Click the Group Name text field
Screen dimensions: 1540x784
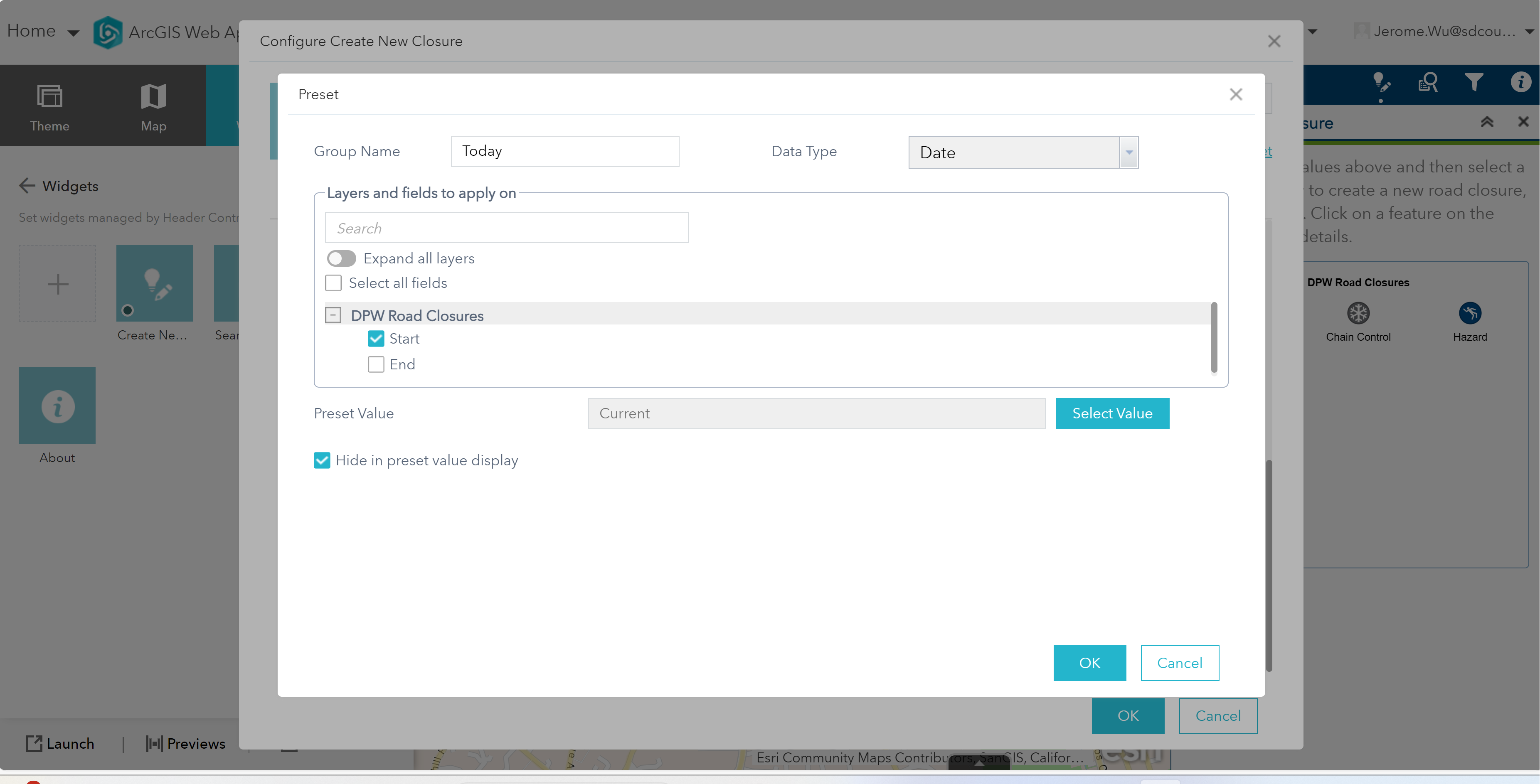point(564,151)
